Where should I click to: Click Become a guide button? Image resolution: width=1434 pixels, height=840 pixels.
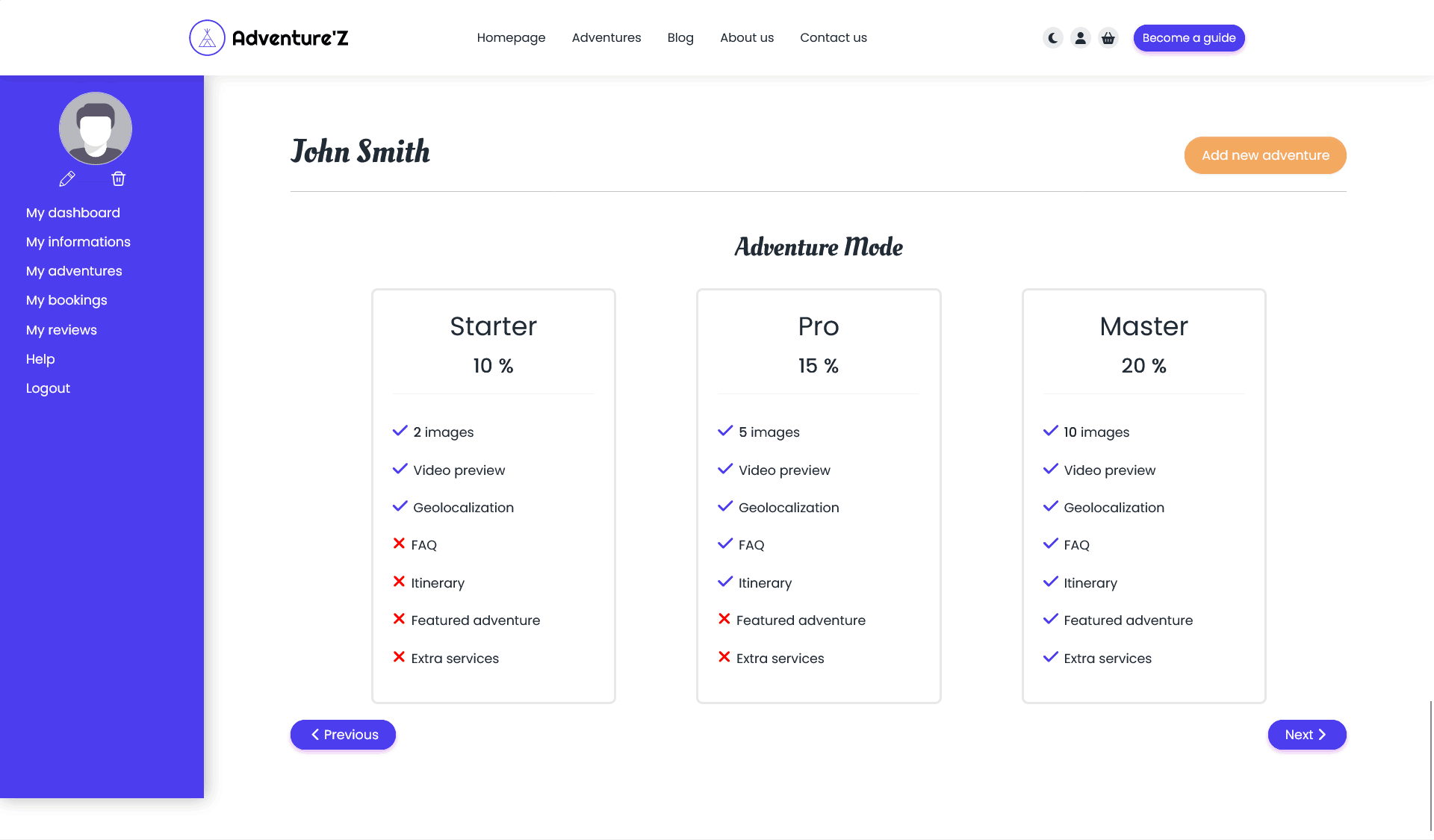(1189, 38)
